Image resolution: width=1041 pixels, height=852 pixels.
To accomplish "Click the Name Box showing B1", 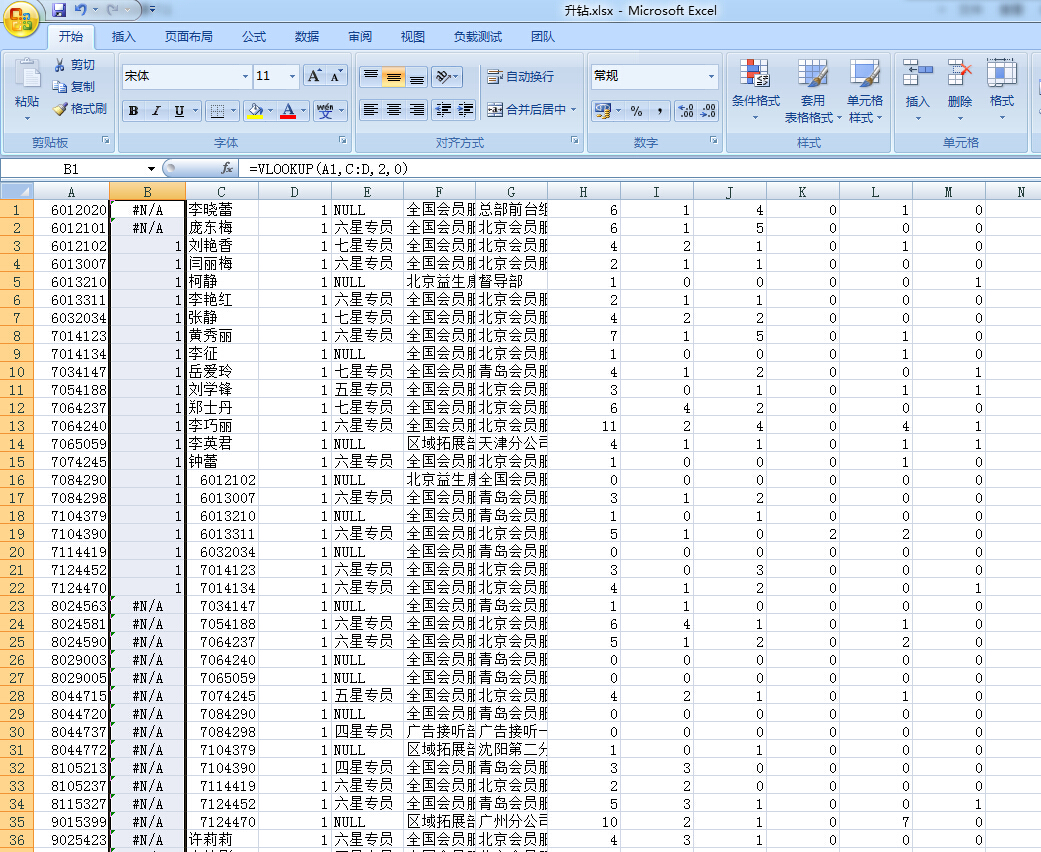I will tap(72, 169).
